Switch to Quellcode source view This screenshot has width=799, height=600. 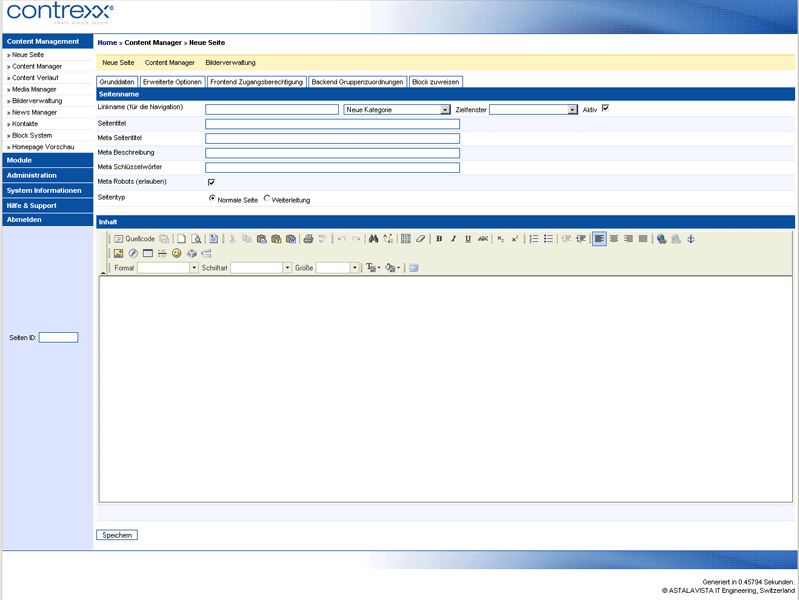click(x=134, y=239)
